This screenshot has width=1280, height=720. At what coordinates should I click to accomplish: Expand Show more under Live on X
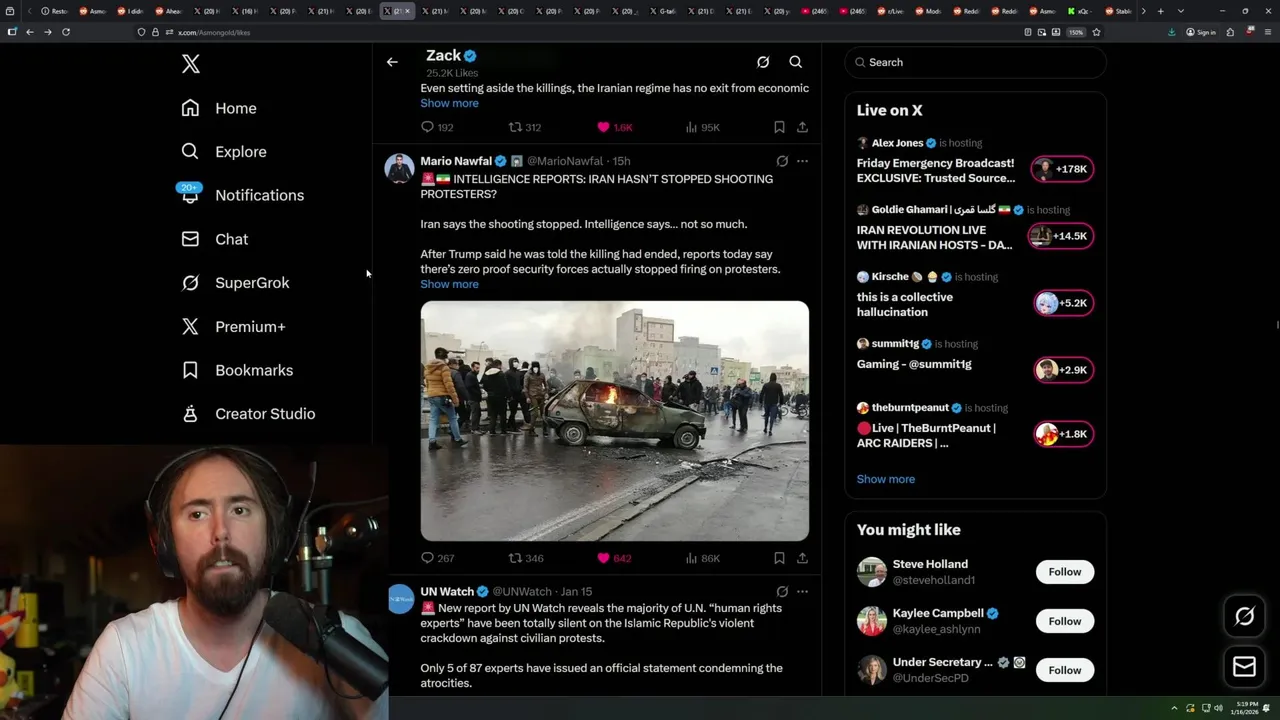click(886, 479)
